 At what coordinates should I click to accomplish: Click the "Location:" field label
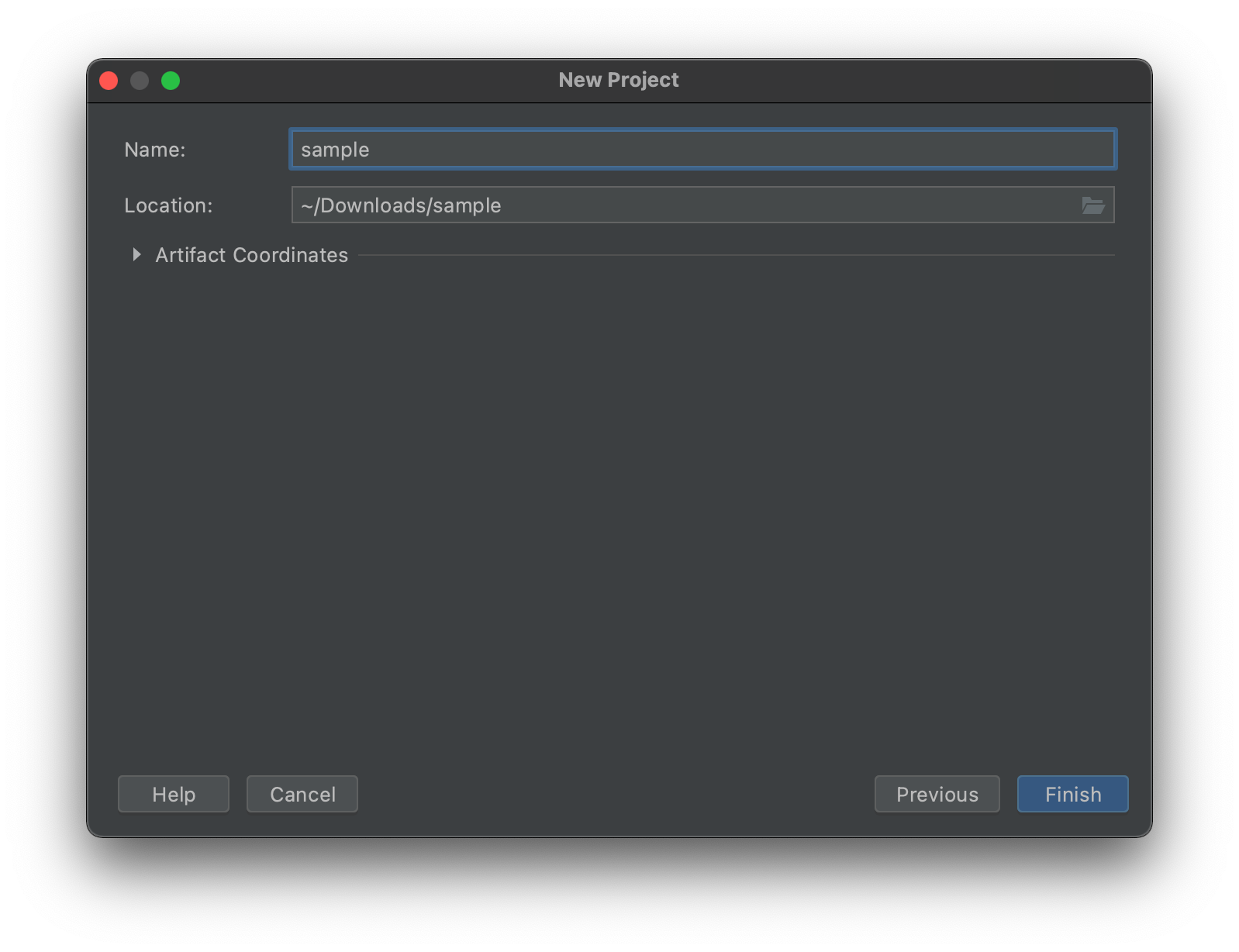tap(168, 205)
